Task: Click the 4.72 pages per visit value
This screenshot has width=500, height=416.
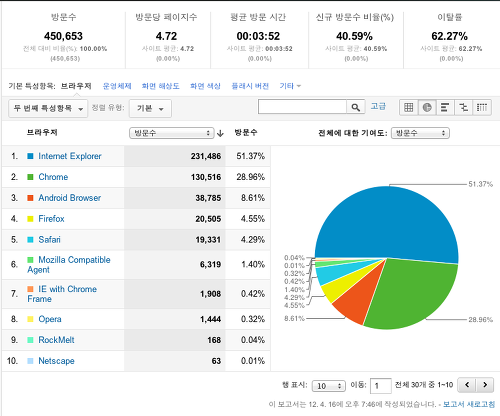Action: tap(166, 36)
